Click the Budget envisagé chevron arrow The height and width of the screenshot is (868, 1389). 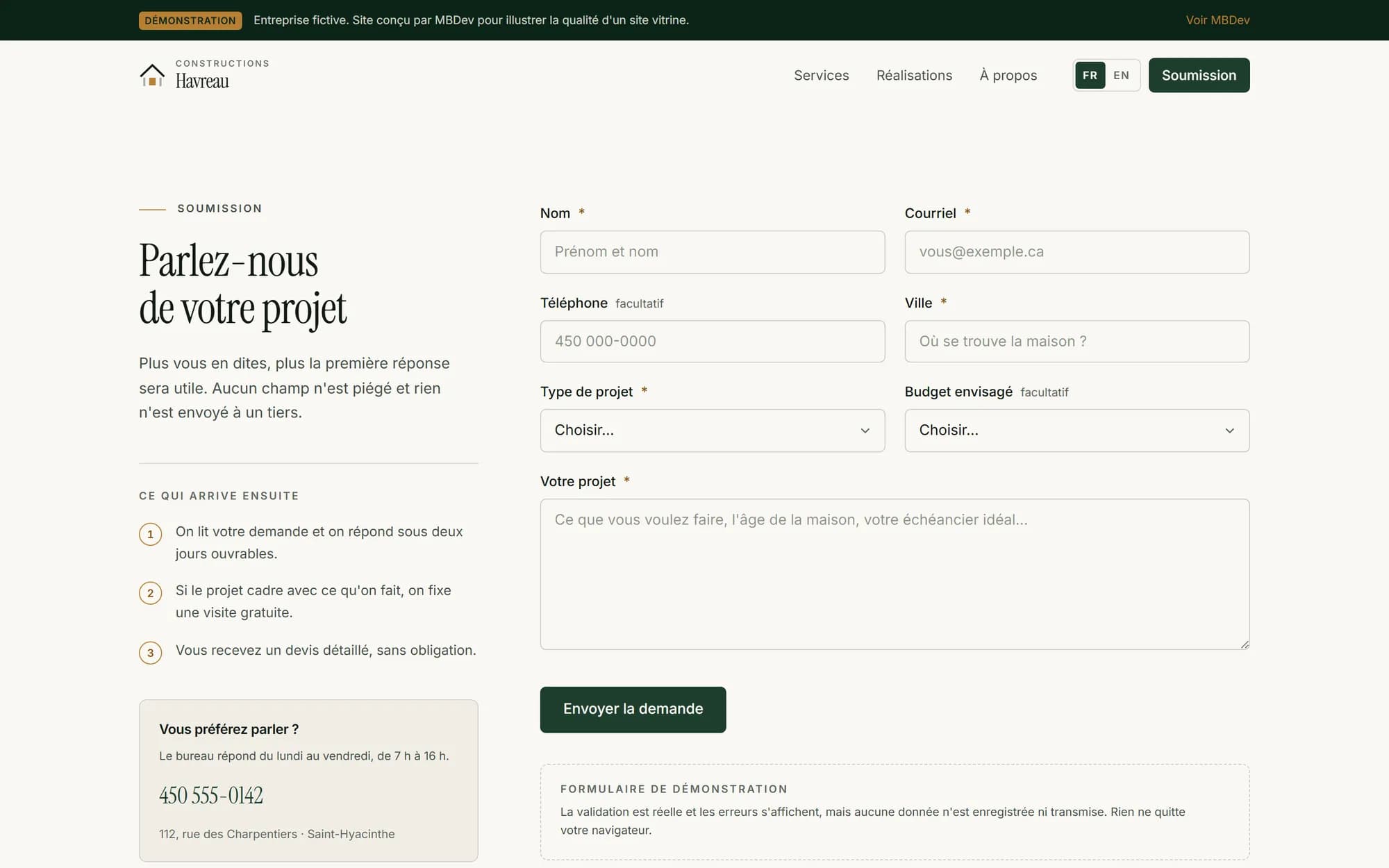pyautogui.click(x=1229, y=431)
